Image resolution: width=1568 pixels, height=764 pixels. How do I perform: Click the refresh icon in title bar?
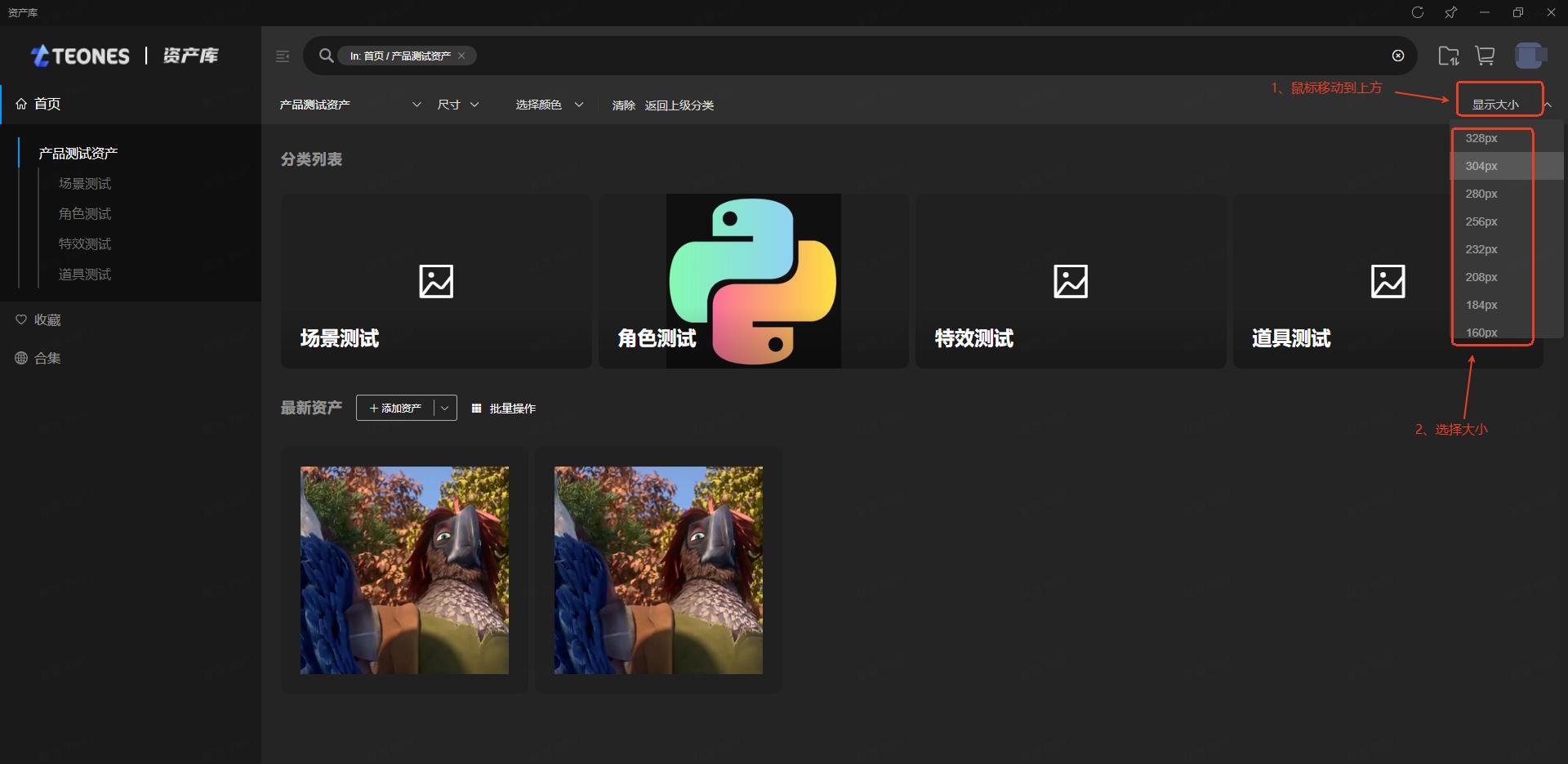[1418, 12]
